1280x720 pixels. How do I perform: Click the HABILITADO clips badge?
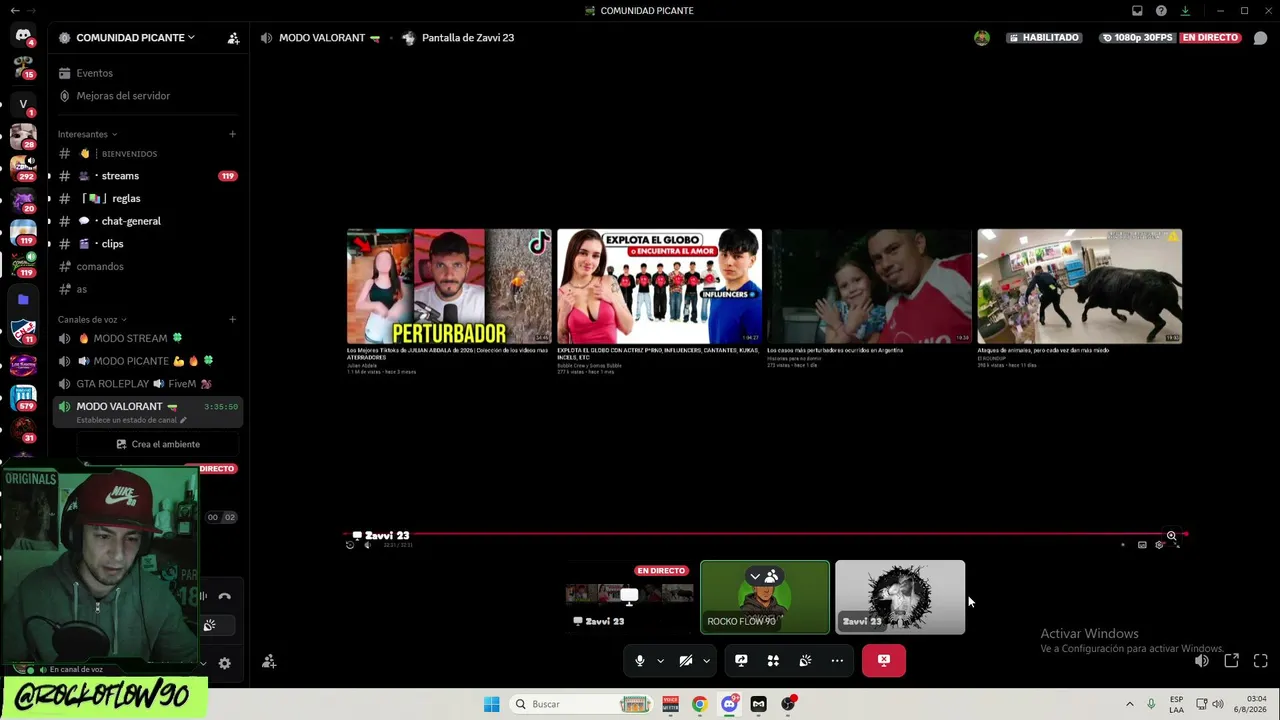(x=1043, y=38)
